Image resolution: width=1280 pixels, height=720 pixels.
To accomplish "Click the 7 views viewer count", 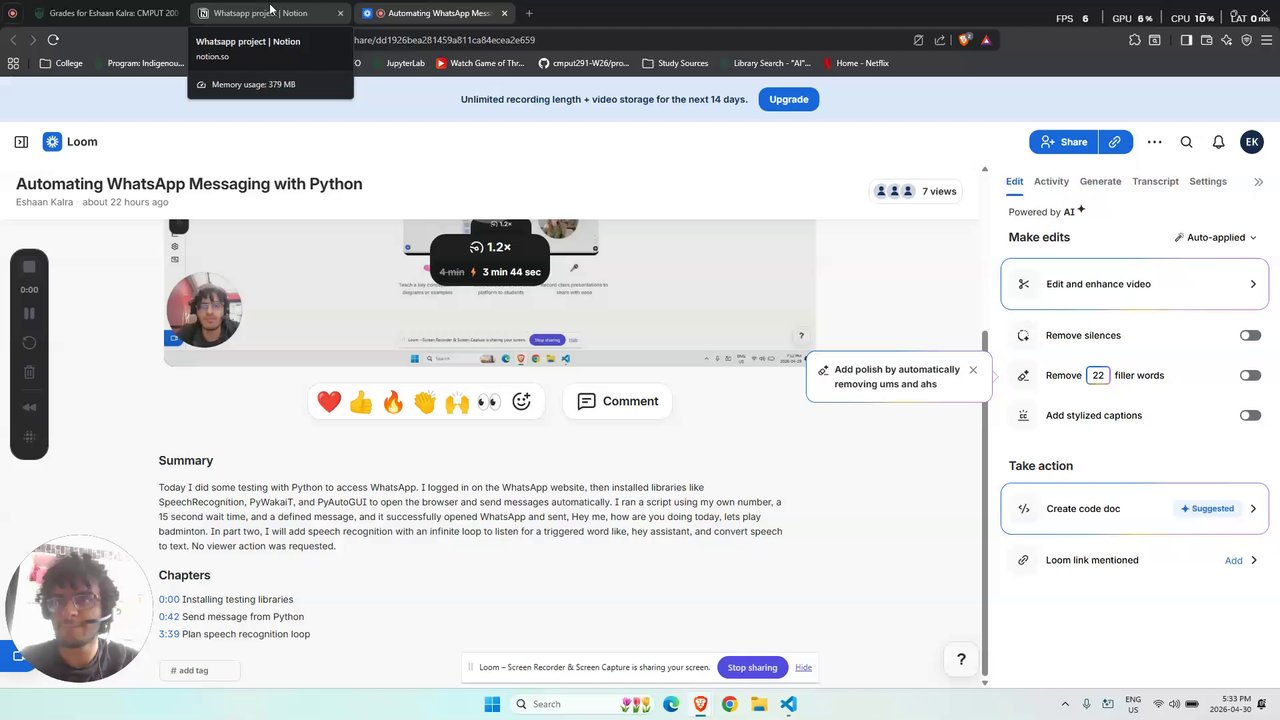I will [915, 191].
